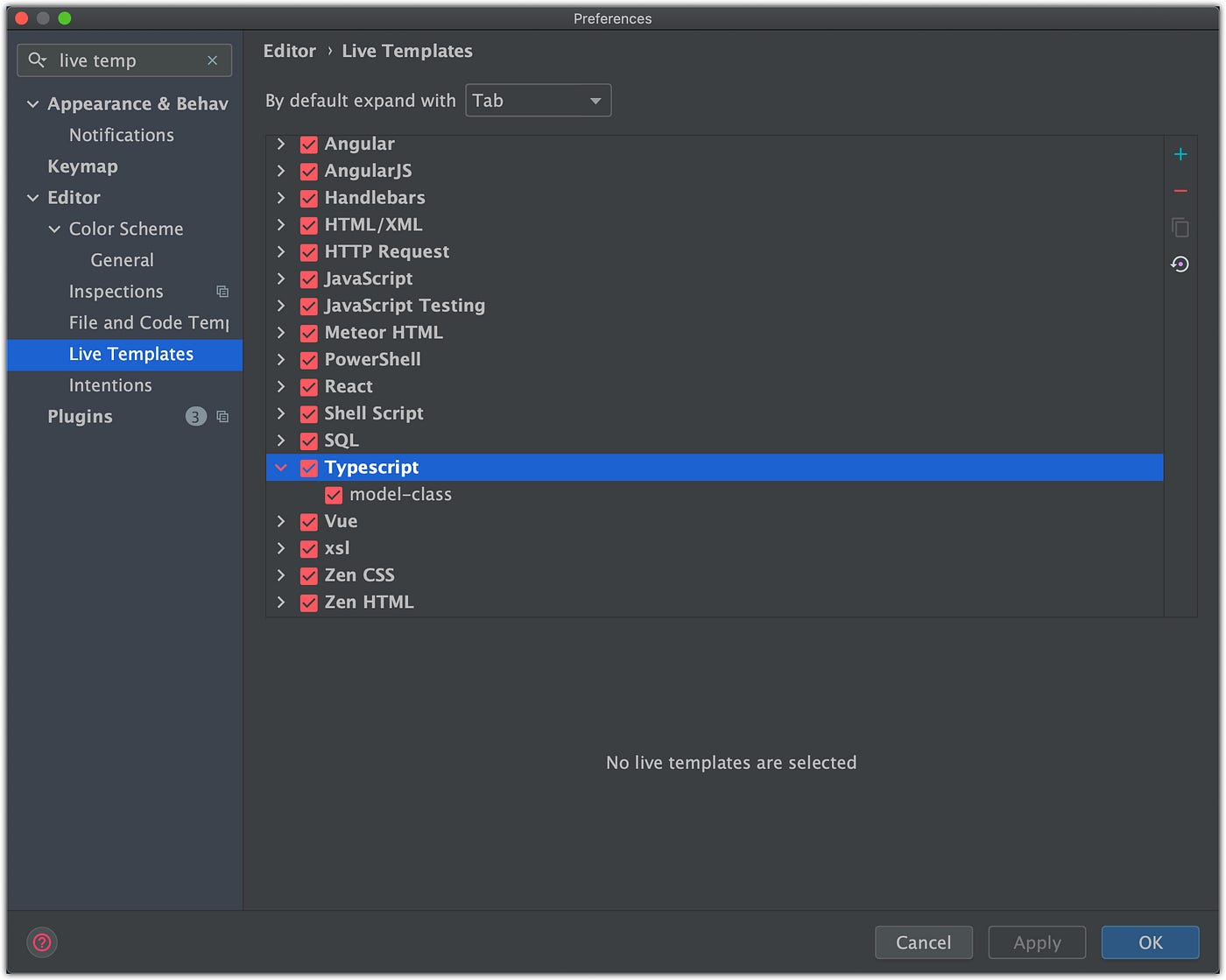The height and width of the screenshot is (980, 1226).
Task: Clear the search field with the x icon
Action: pos(212,60)
